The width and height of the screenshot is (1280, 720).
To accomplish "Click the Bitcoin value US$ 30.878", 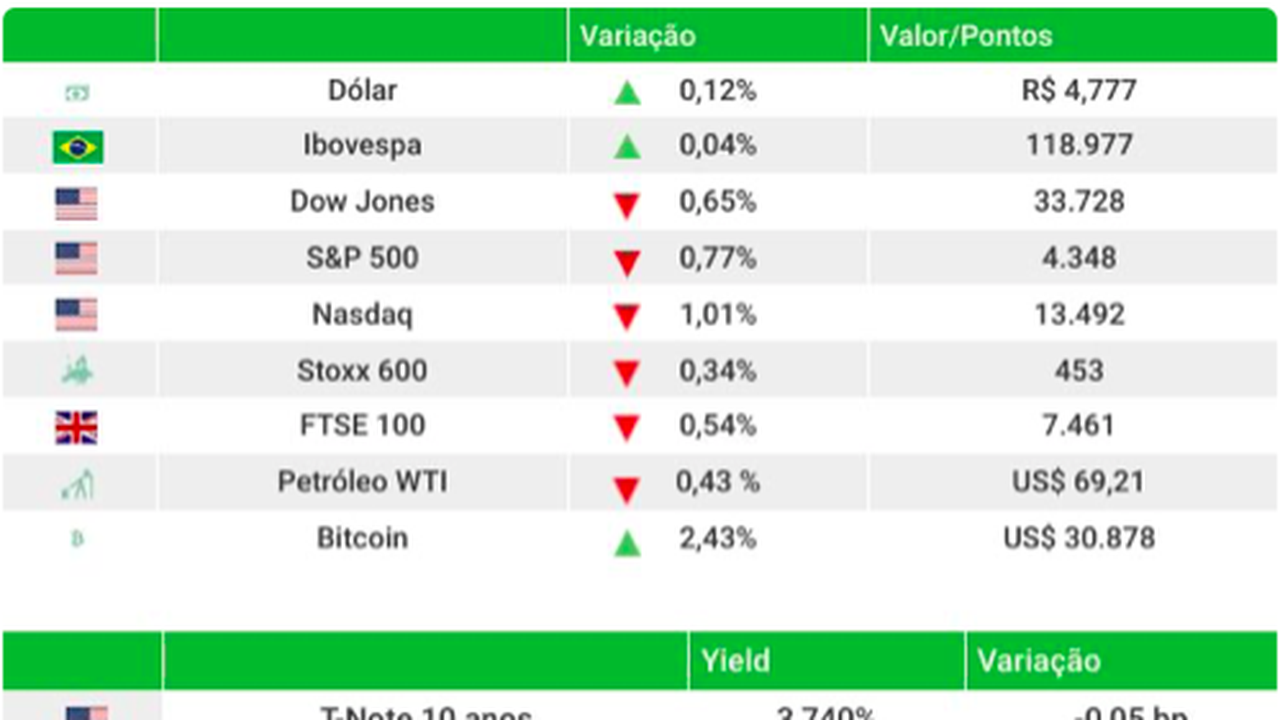I will coord(1079,538).
